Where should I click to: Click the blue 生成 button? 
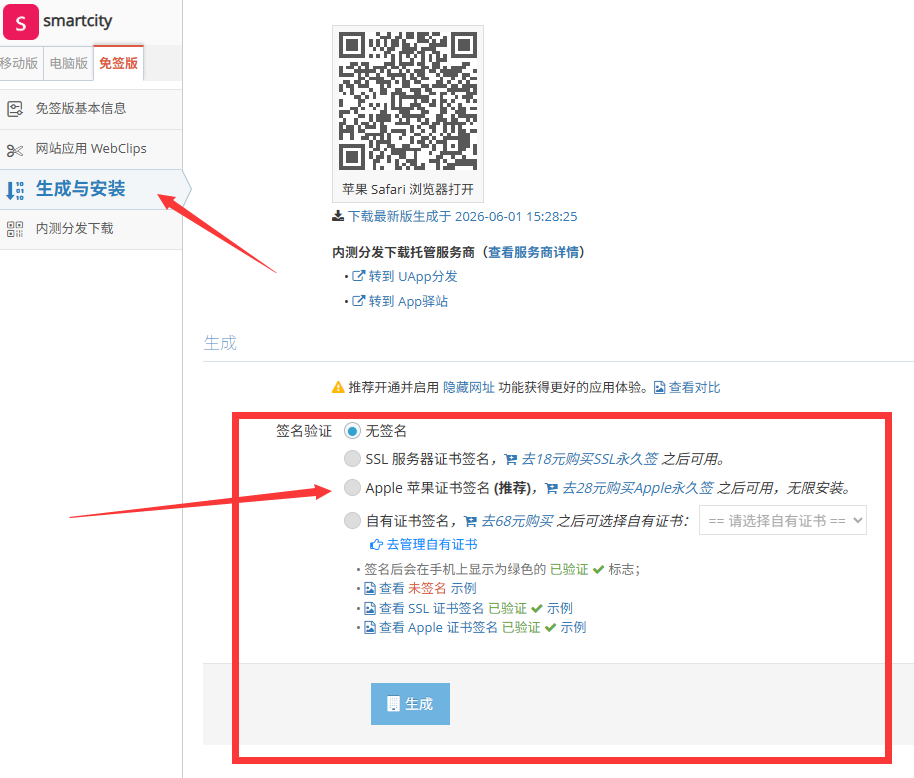click(x=410, y=704)
